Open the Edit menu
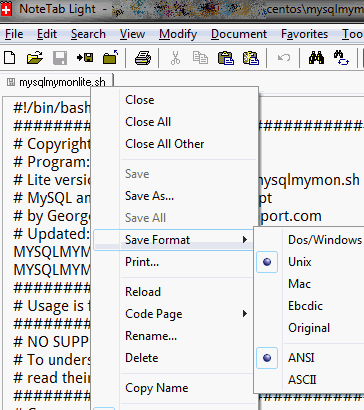Image resolution: width=364 pixels, height=410 pixels. [x=47, y=34]
